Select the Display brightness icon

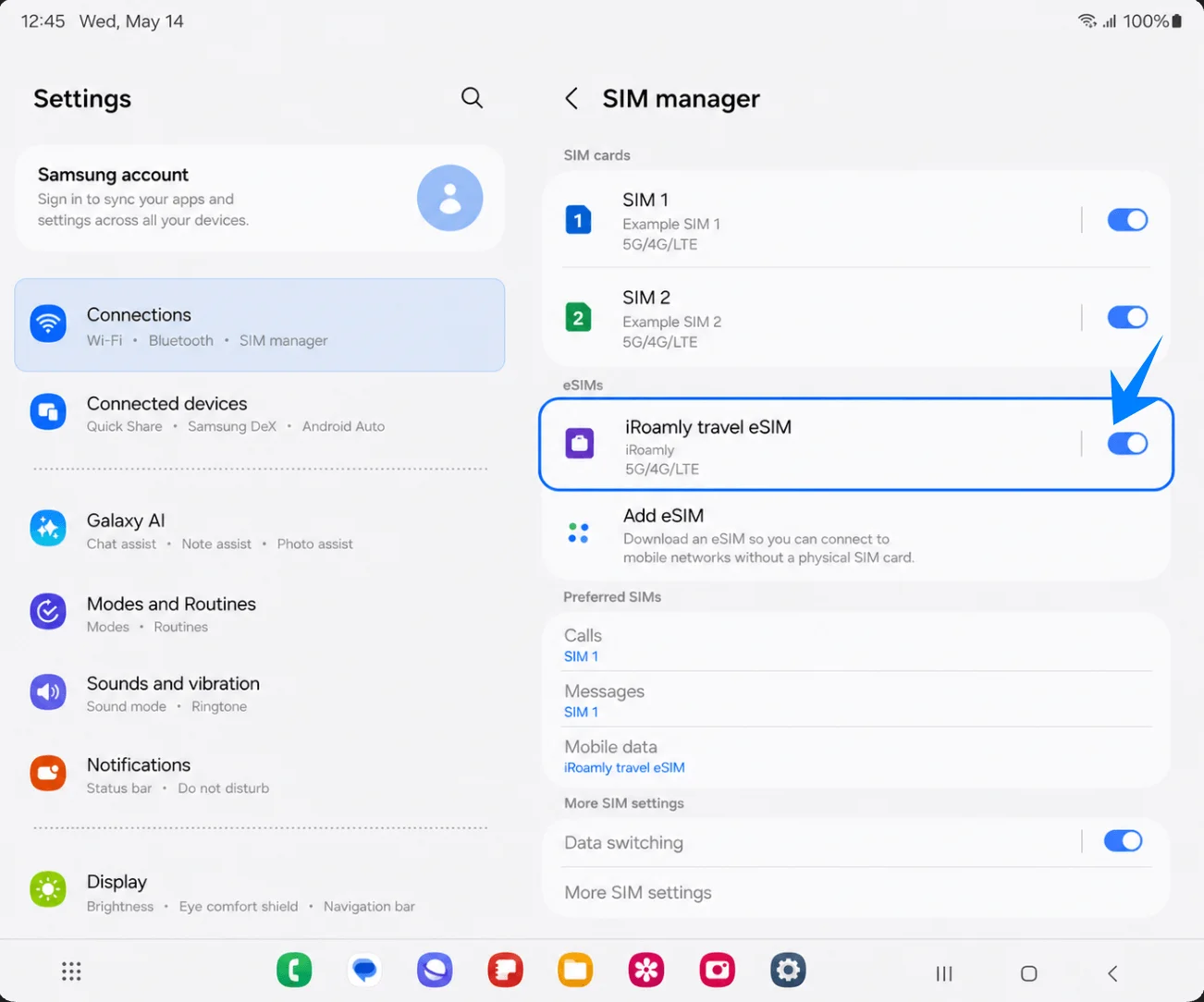[x=48, y=889]
